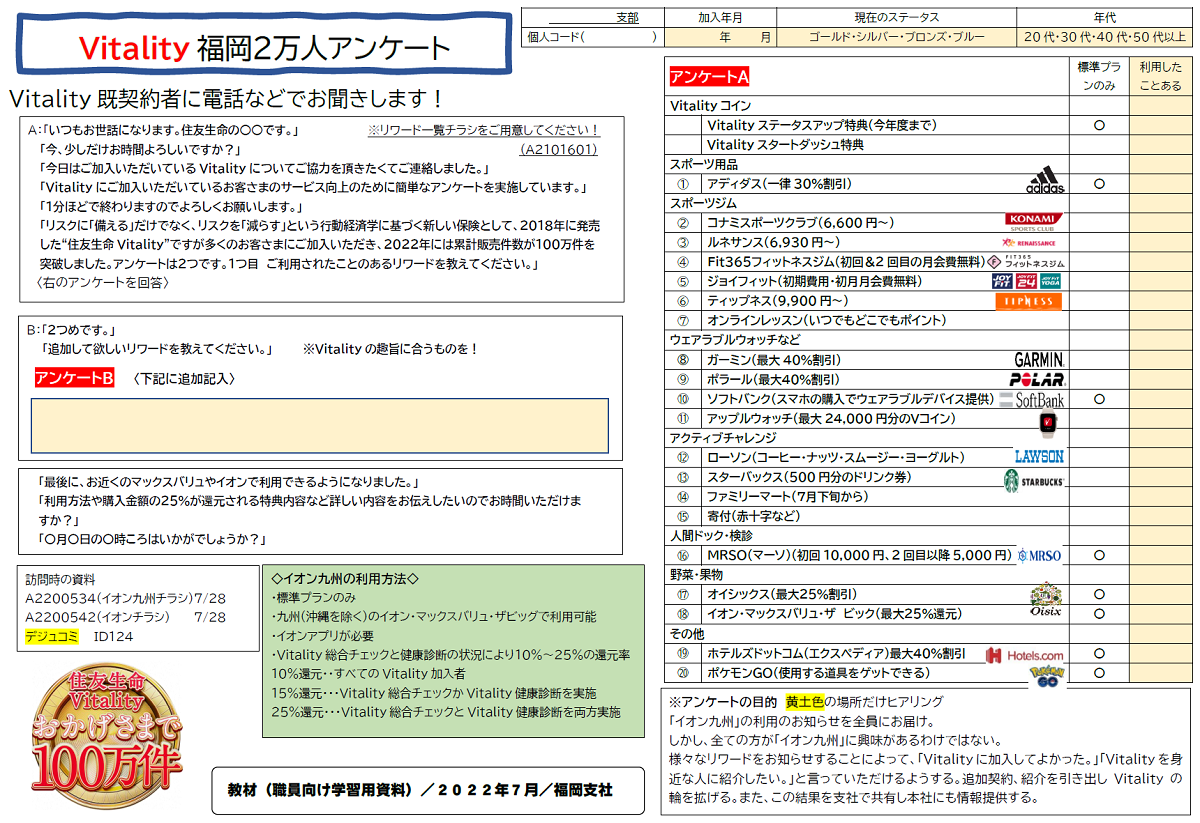This screenshot has height=823, width=1200.
Task: Select the Renaissance logo
Action: click(1028, 242)
